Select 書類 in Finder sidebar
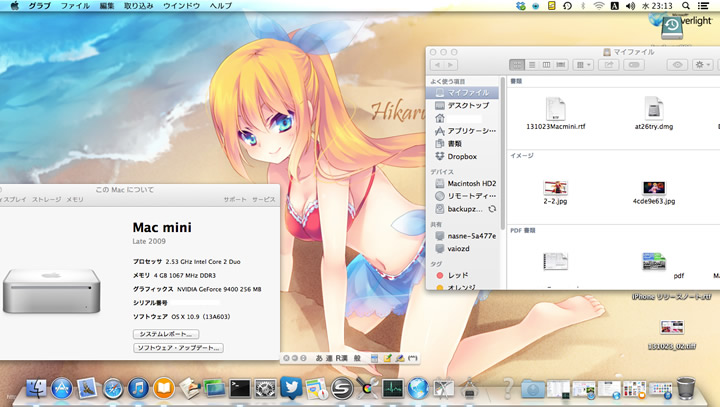The width and height of the screenshot is (720, 407). point(462,144)
